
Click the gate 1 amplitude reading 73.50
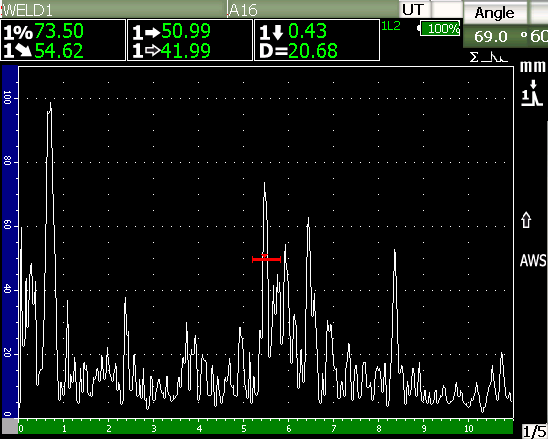coord(59,31)
